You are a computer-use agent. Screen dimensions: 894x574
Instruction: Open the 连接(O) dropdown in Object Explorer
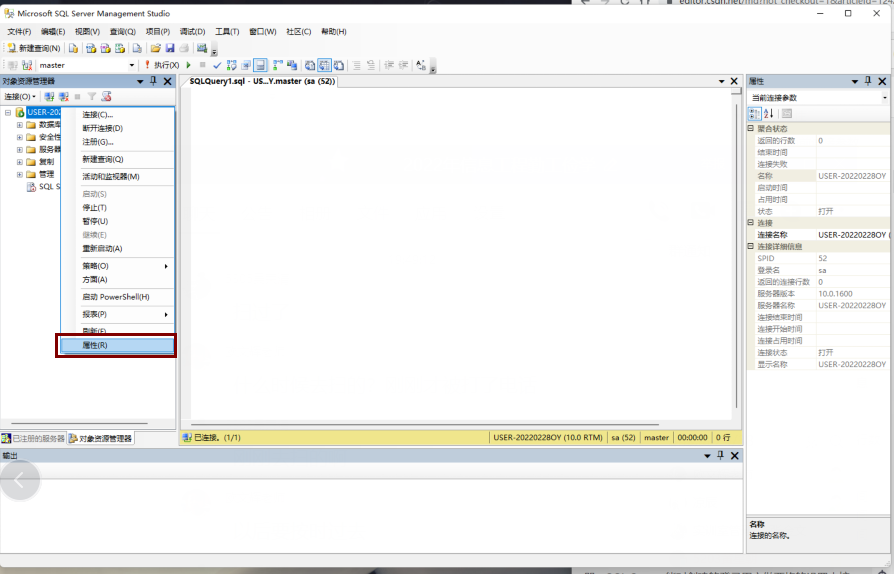point(20,96)
